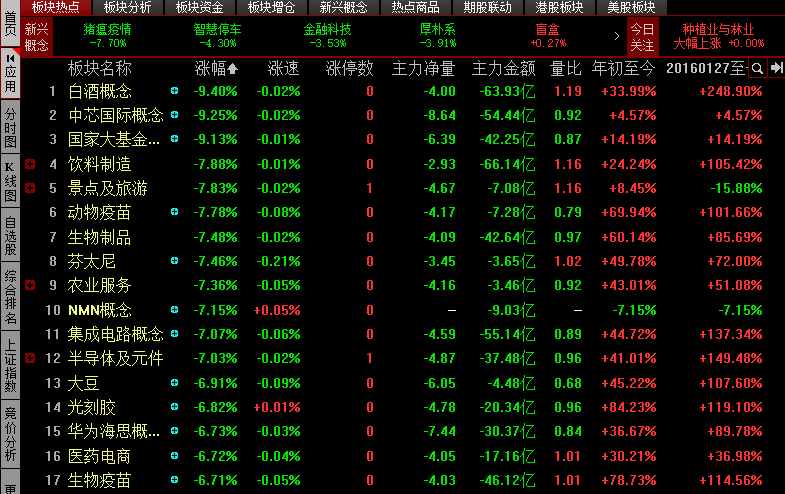Open K线图 in the left sidebar
Viewport: 785px width, 494px height.
point(10,182)
